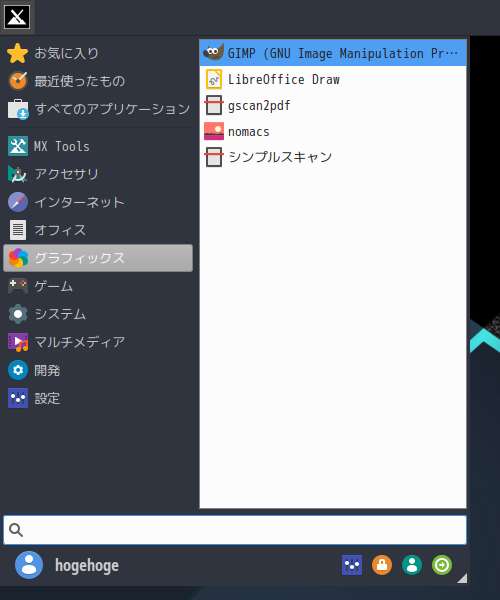The height and width of the screenshot is (600, 500).
Task: Click the LibreOffice Draw icon
Action: click(213, 79)
